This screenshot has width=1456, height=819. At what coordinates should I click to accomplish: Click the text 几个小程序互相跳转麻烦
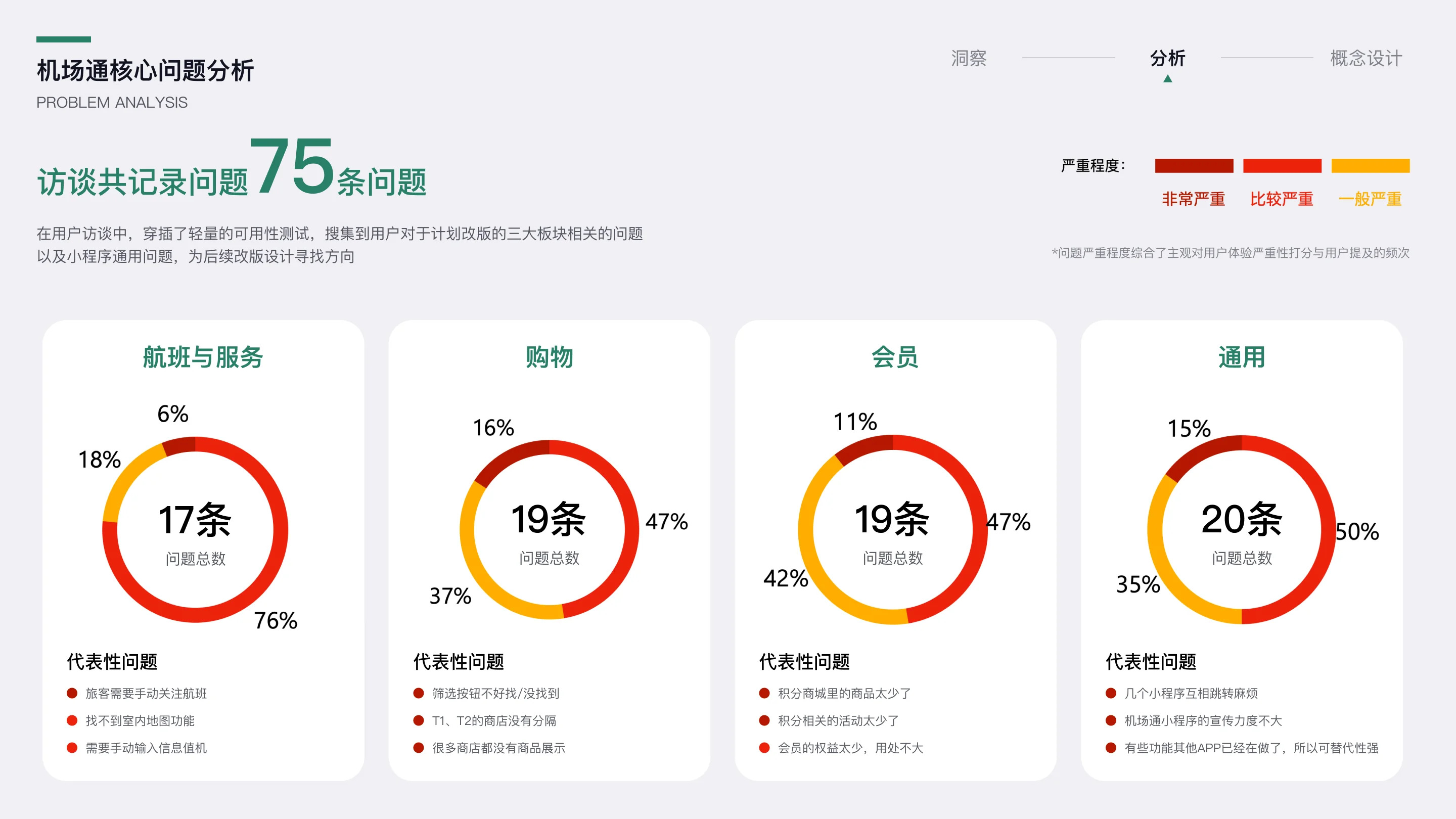pos(1191,694)
